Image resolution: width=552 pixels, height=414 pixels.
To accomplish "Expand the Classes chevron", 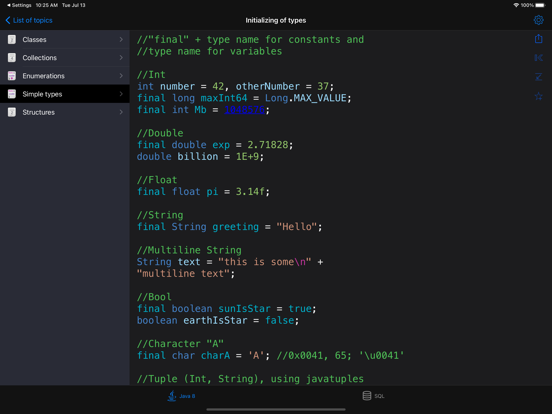I will click(x=121, y=39).
